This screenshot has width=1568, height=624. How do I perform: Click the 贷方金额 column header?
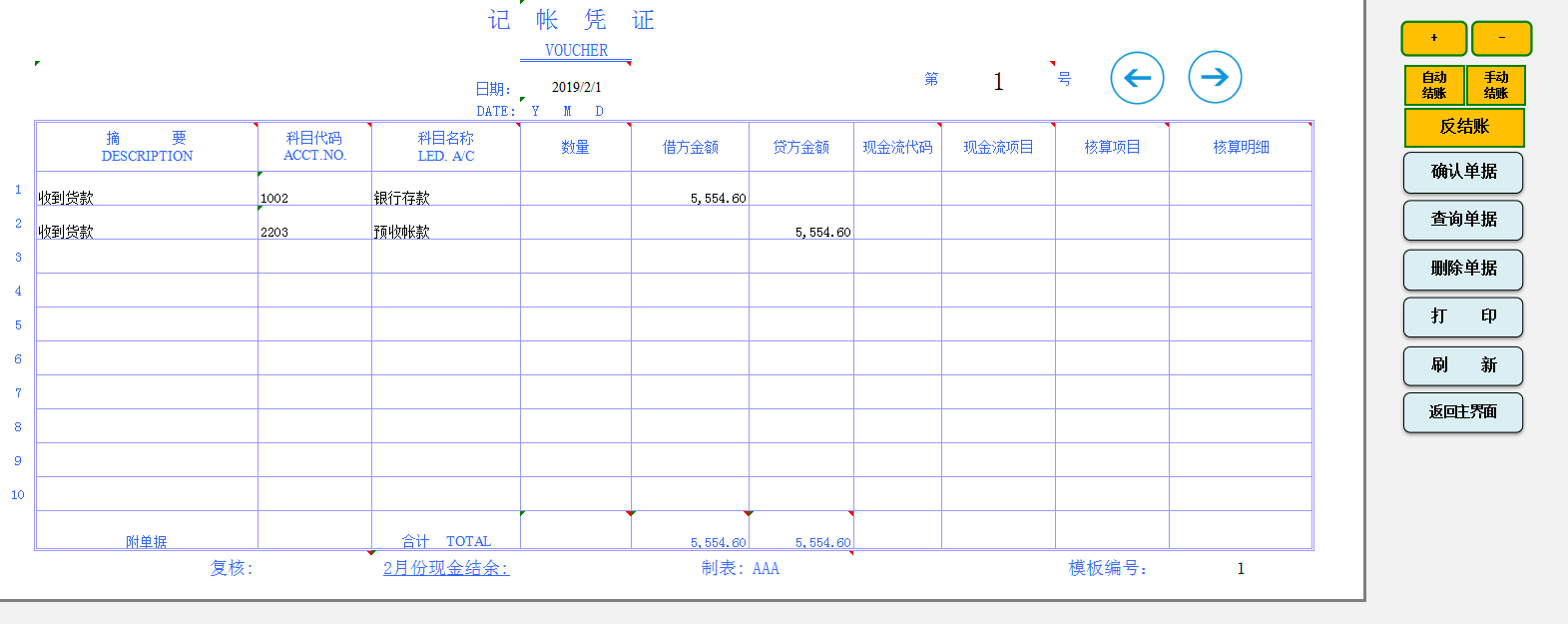(x=801, y=147)
